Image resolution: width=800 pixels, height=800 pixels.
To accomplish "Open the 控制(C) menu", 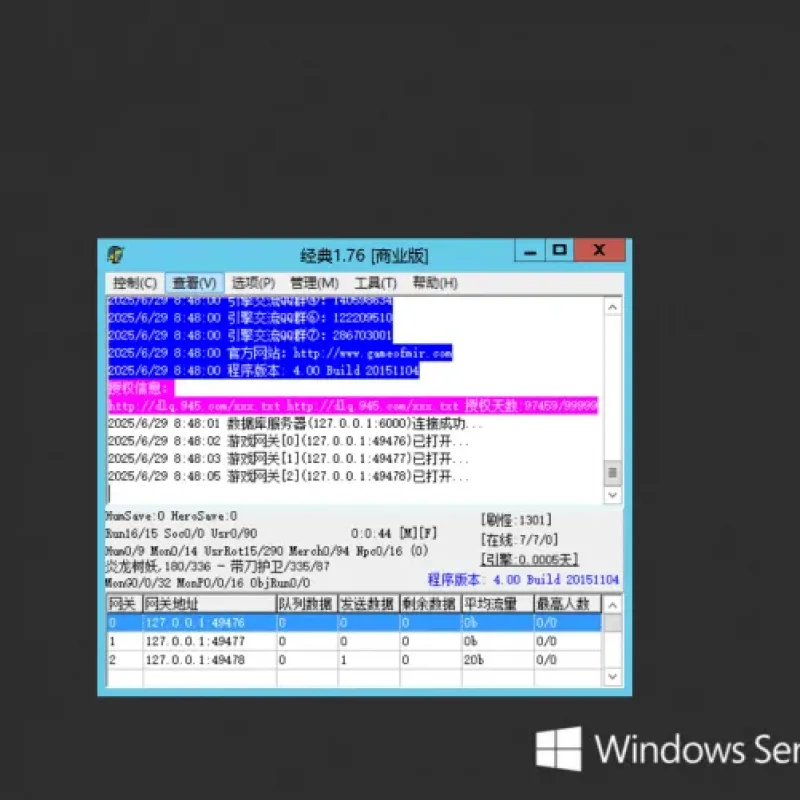I will 135,283.
